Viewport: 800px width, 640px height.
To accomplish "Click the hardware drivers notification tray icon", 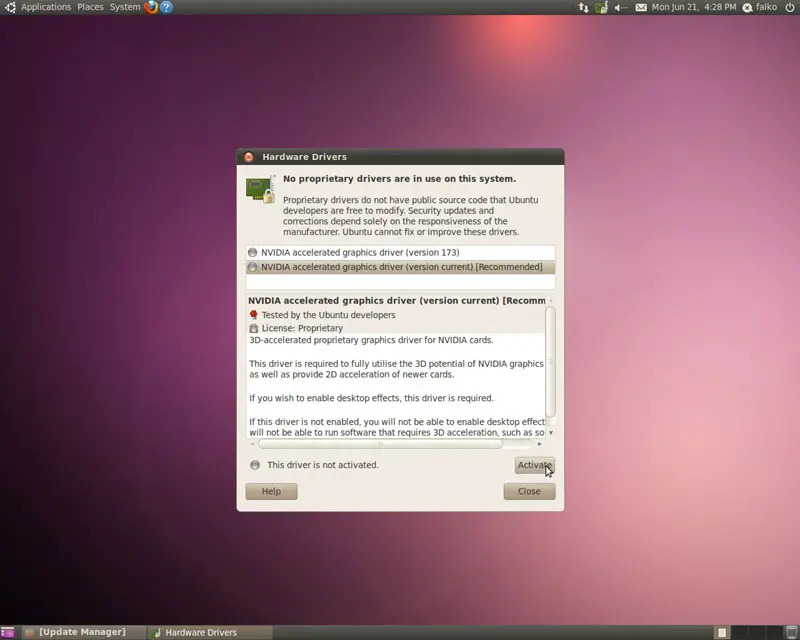I will tap(602, 7).
